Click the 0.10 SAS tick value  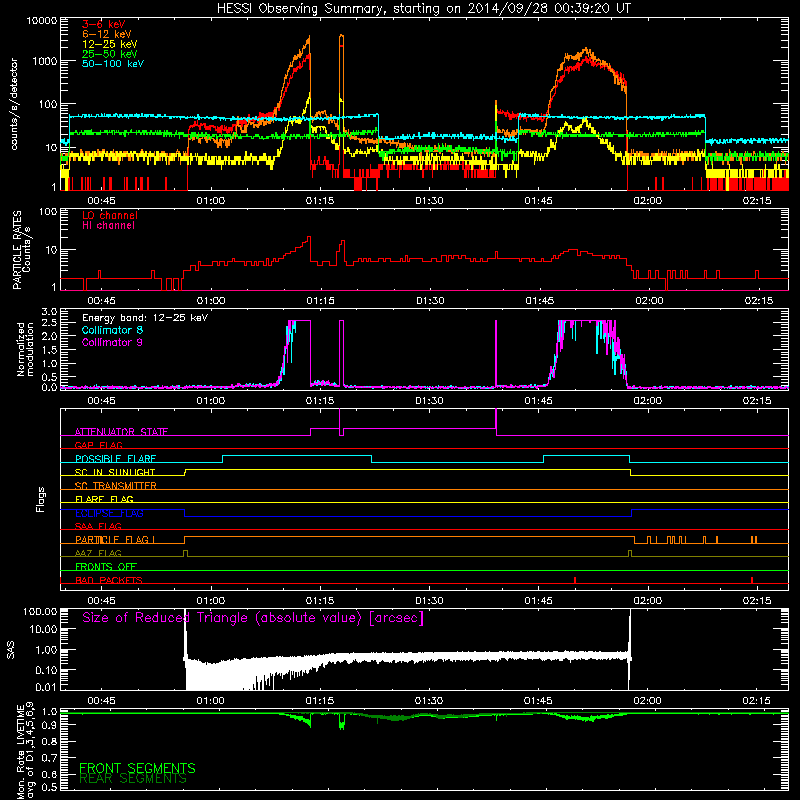(46, 670)
